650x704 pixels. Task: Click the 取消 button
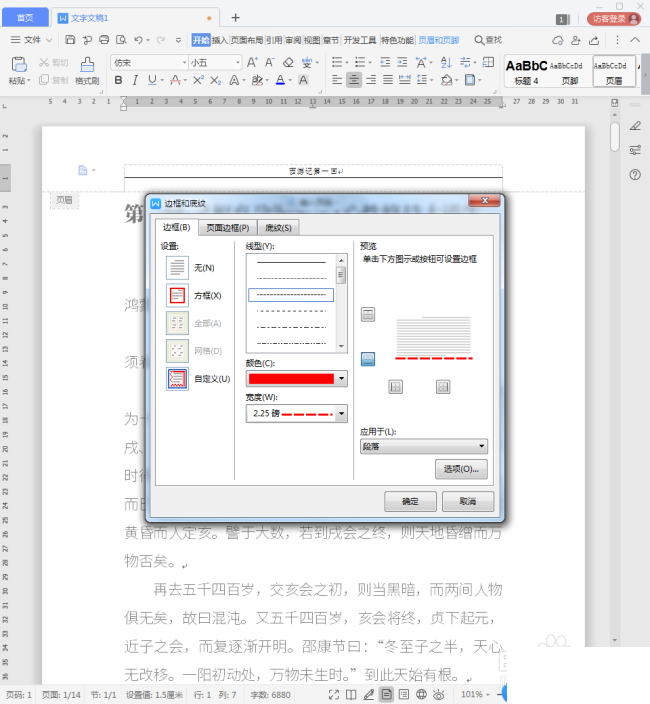click(468, 501)
